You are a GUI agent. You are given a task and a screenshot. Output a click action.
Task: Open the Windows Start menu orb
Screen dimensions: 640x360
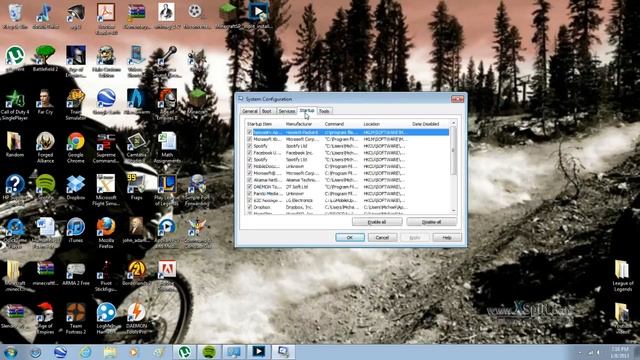click(10, 352)
